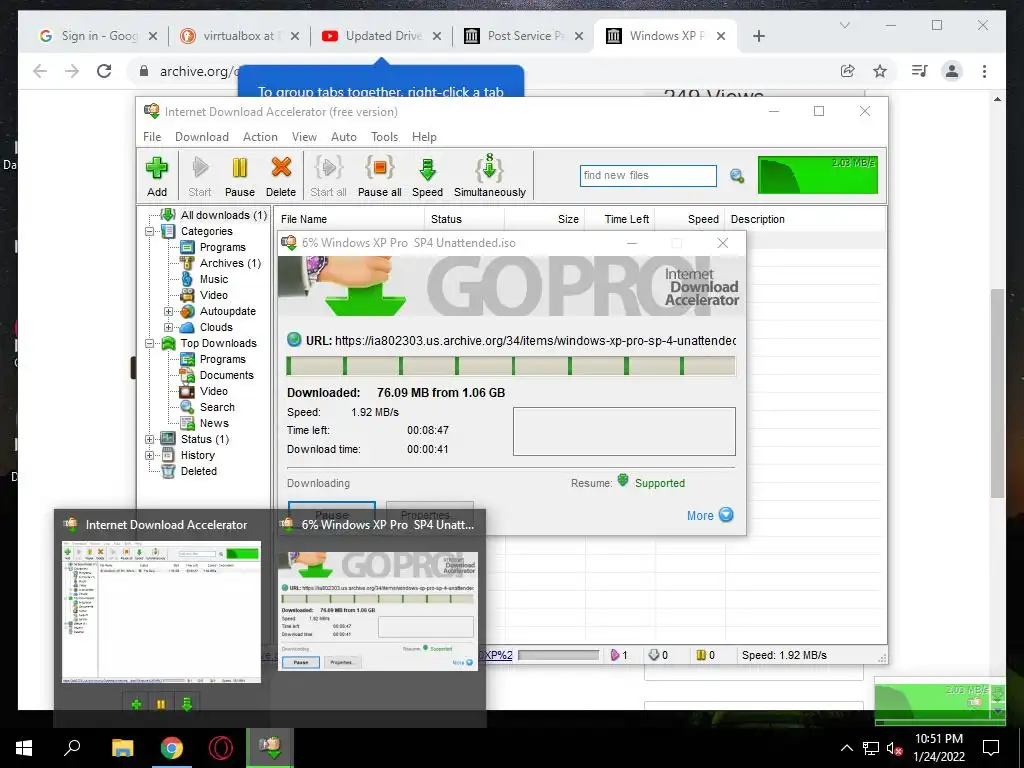Click the segmented download progress bar
The height and width of the screenshot is (768, 1024).
tap(511, 366)
